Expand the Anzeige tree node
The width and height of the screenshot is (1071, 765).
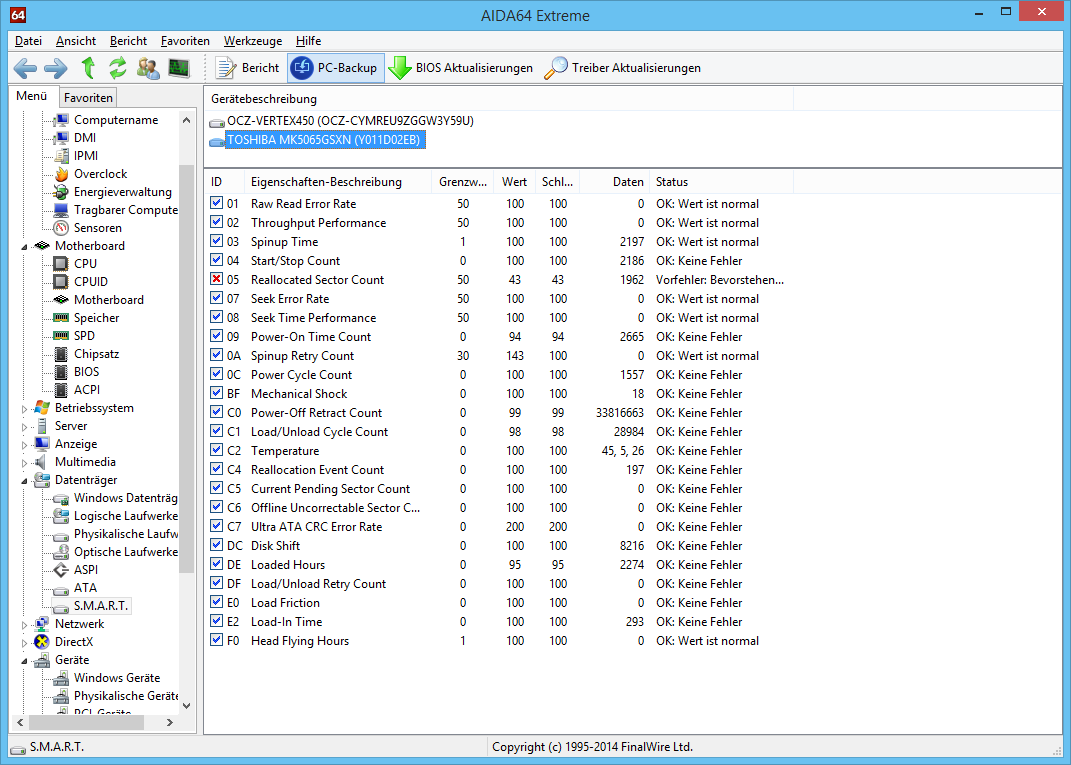[x=25, y=445]
